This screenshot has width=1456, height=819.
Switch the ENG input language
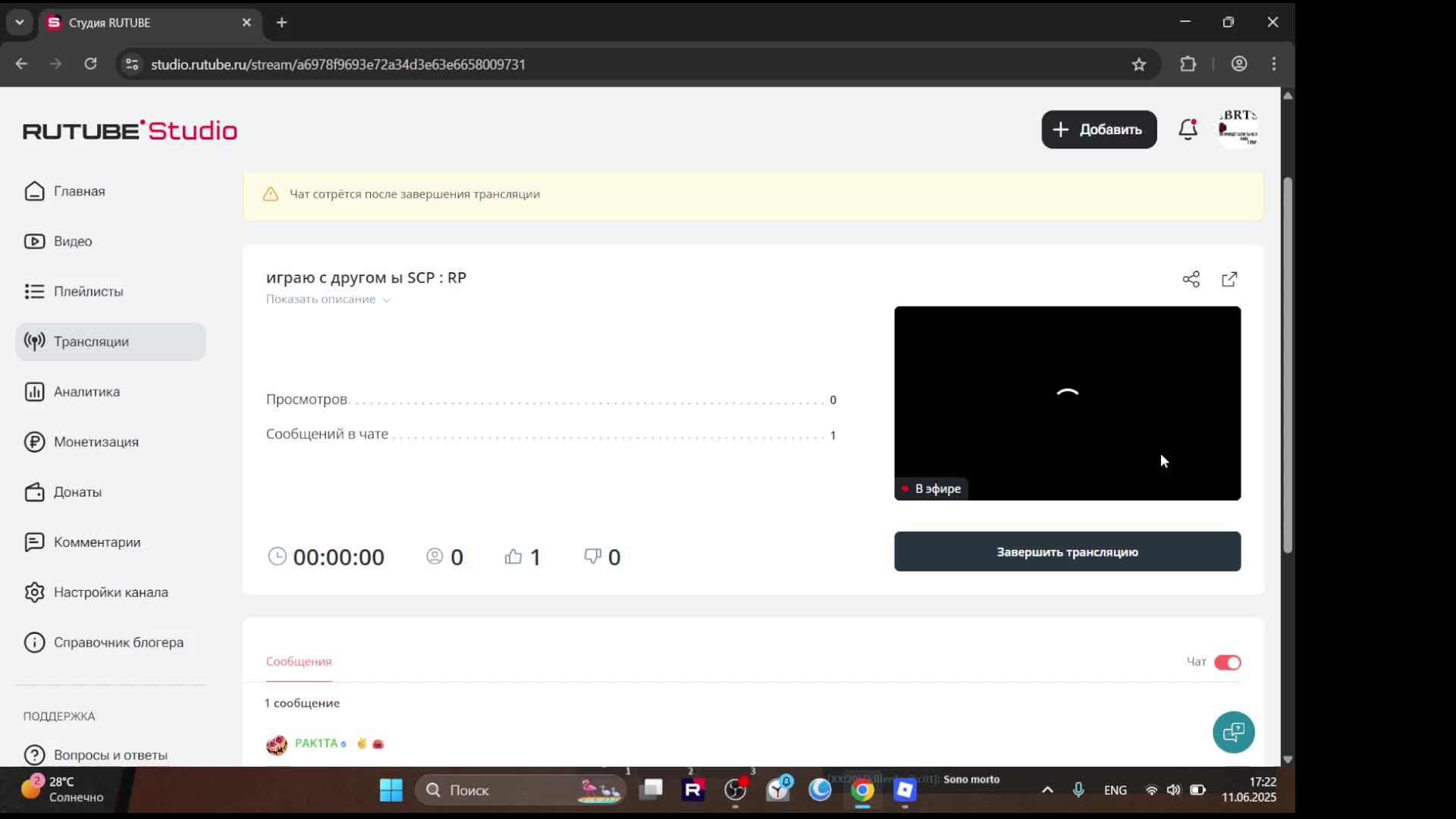click(1115, 790)
